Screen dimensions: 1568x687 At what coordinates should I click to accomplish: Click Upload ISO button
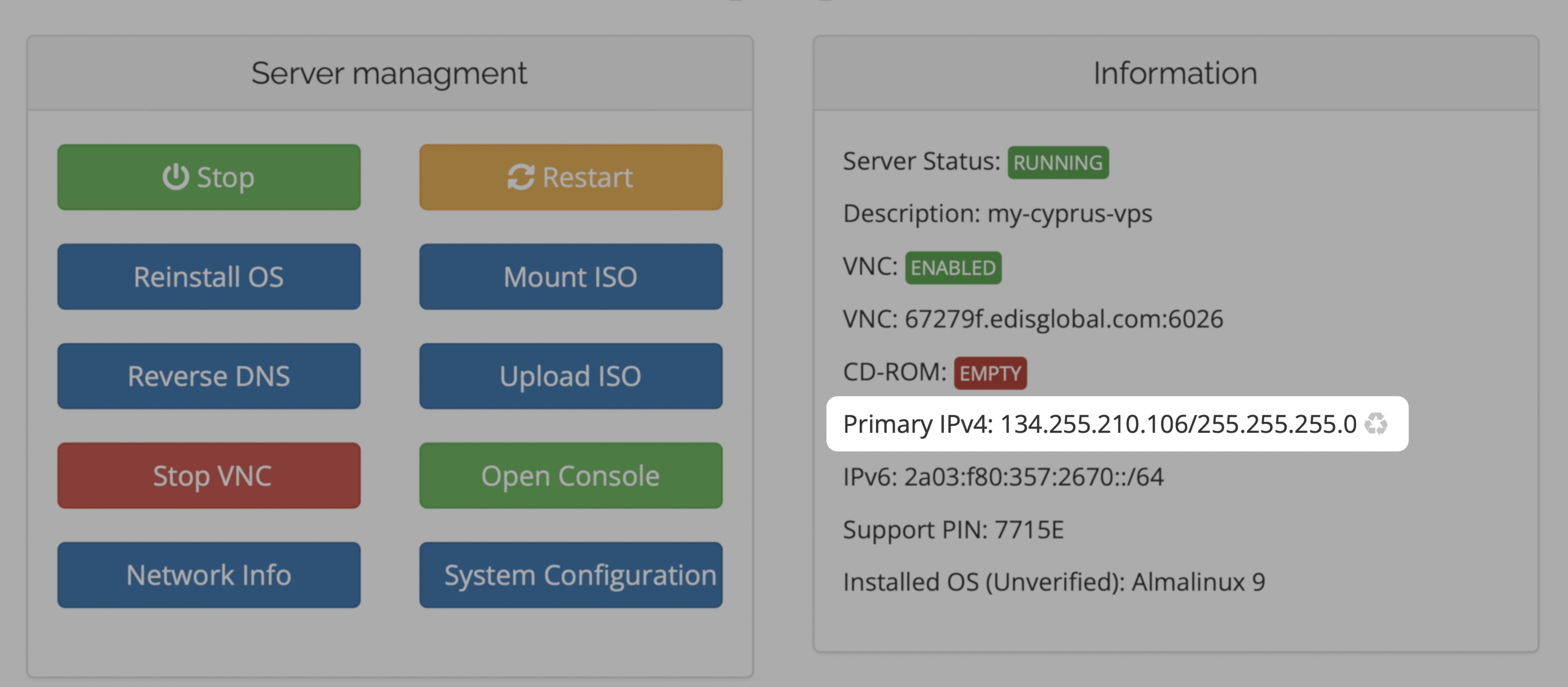coord(570,376)
